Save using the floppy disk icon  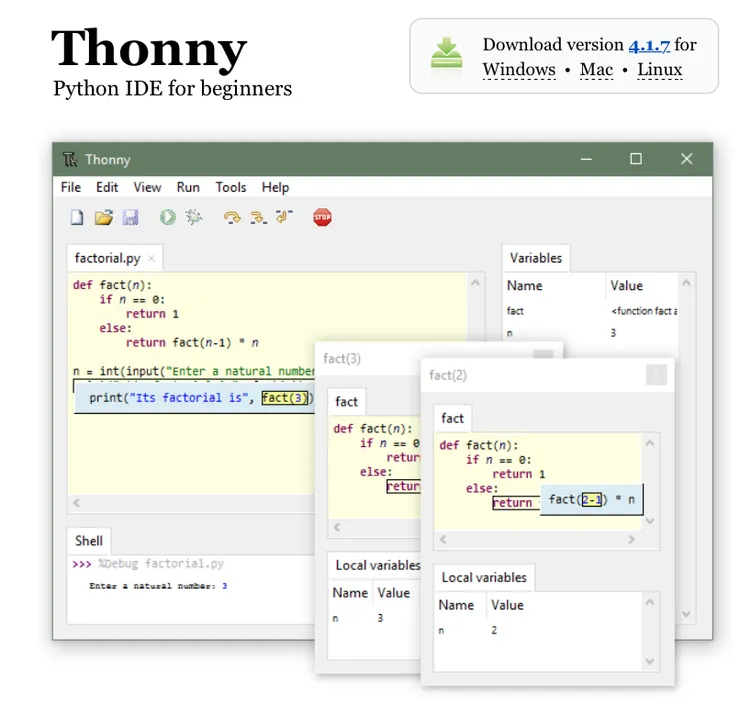(130, 218)
